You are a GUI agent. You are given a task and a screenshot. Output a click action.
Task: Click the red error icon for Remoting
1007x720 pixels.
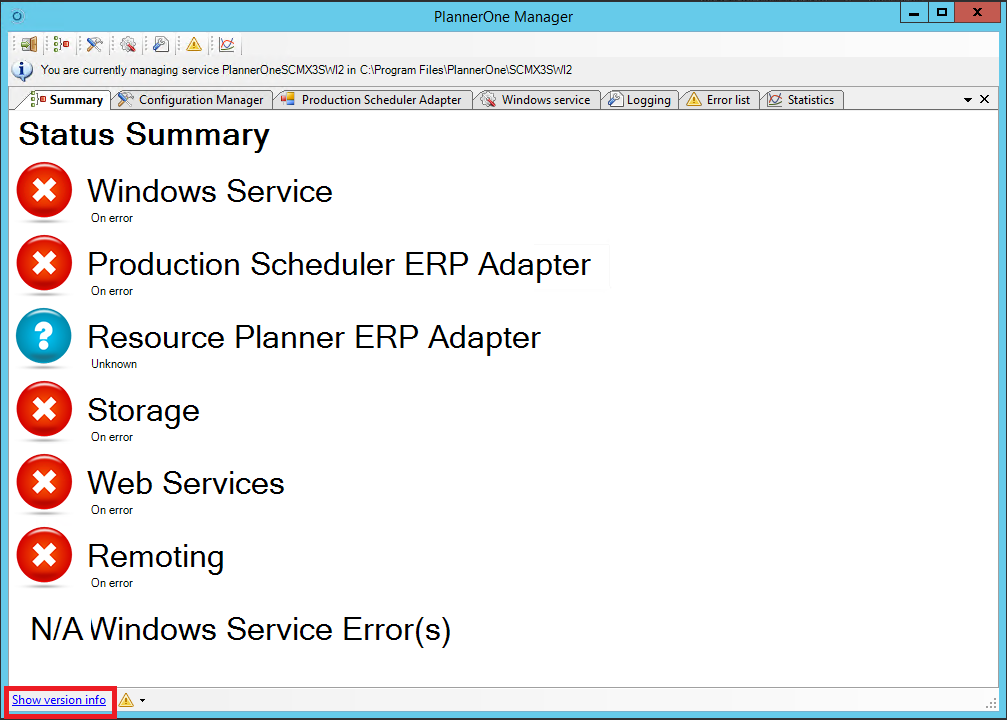click(x=44, y=556)
